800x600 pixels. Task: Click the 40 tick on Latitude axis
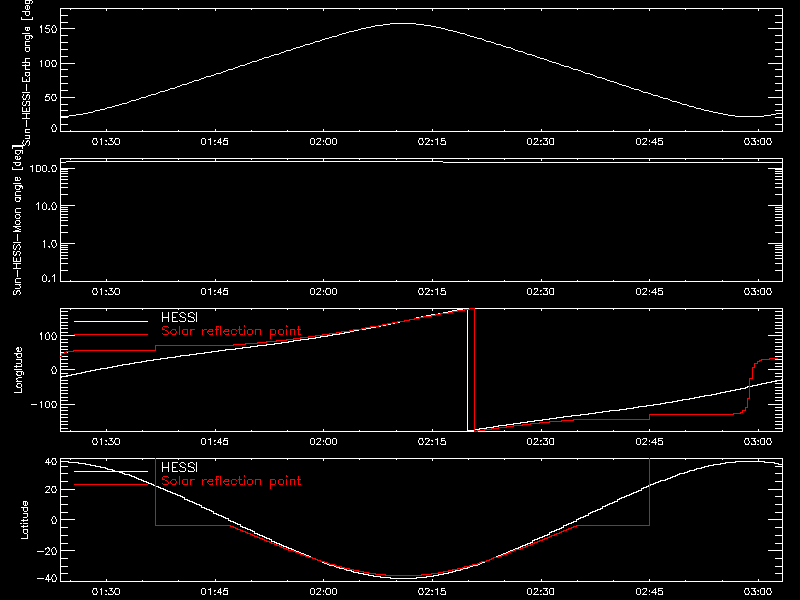(x=51, y=461)
